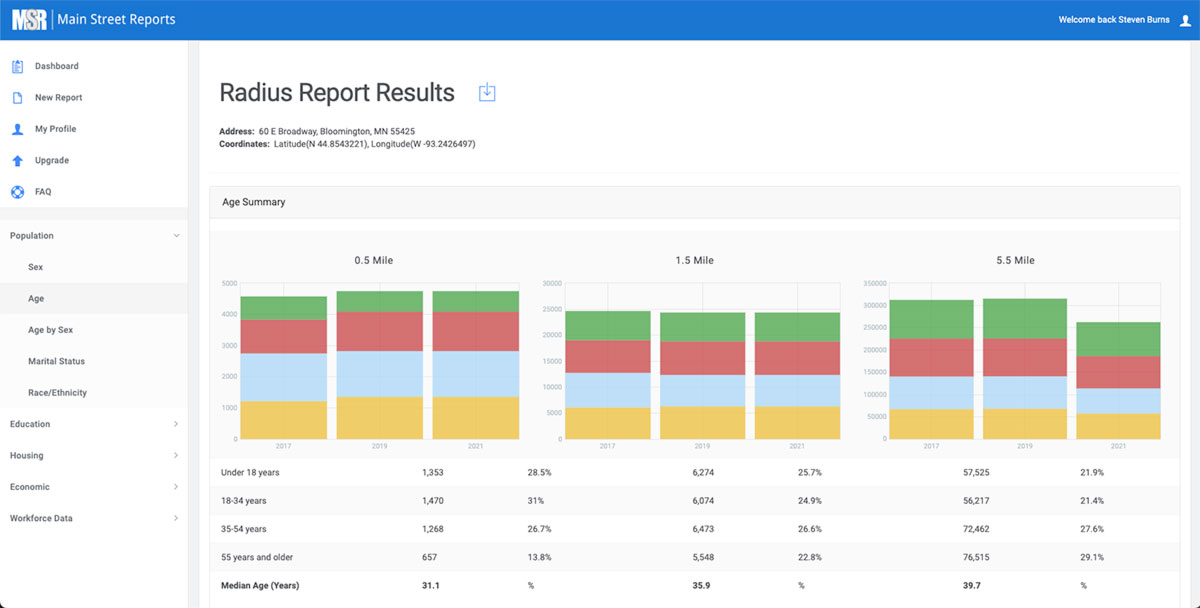Open Marital Status report
The width and height of the screenshot is (1200, 608).
(56, 361)
